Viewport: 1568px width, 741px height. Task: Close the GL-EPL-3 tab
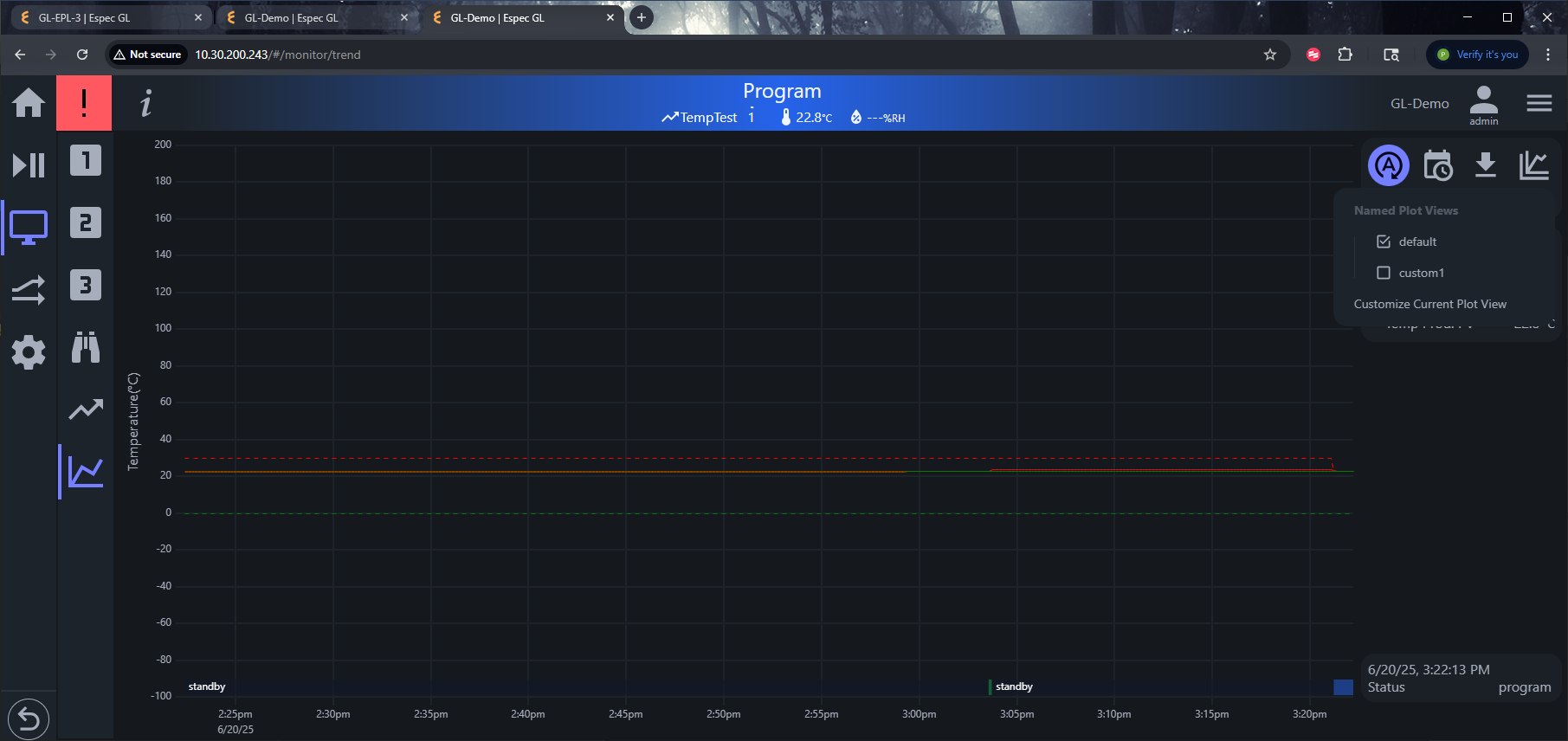pos(198,17)
